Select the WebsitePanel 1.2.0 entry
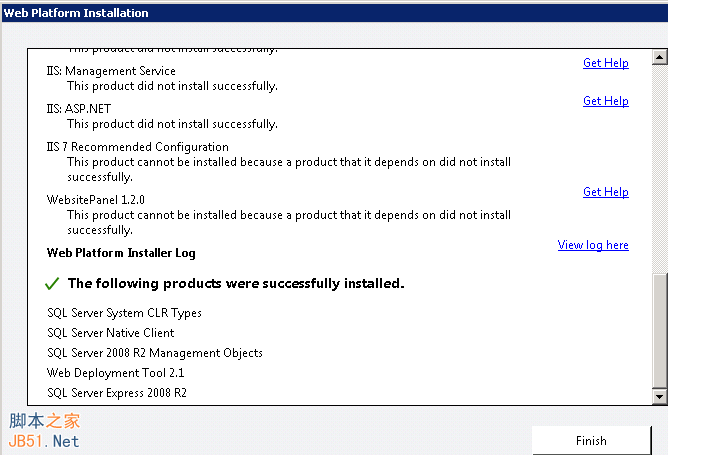Viewport: 720px width, 455px height. tap(95, 200)
